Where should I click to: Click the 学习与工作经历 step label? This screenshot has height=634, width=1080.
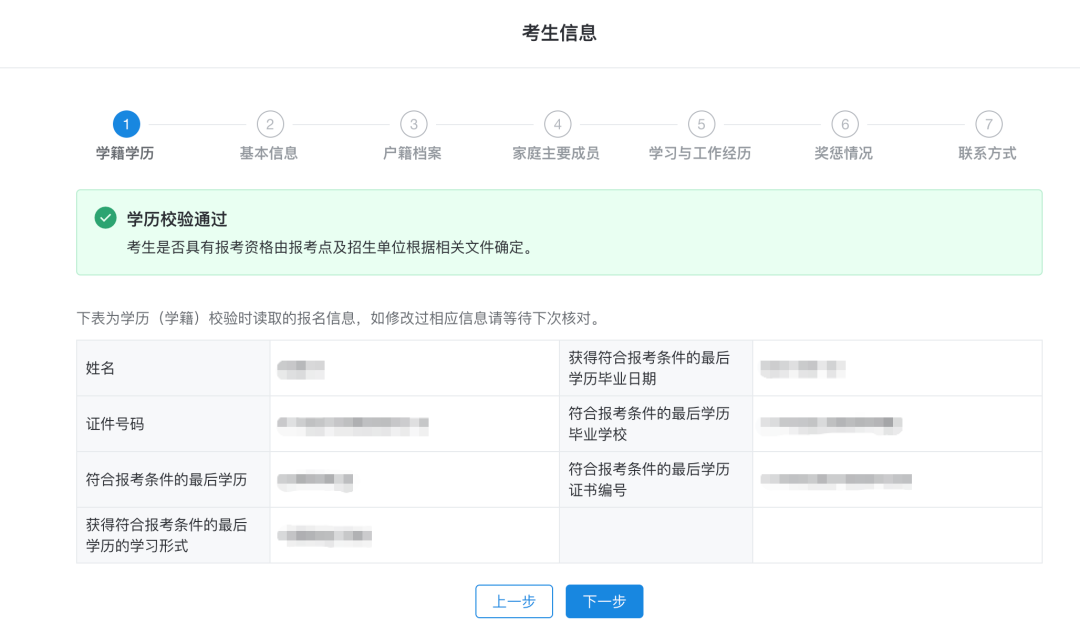(700, 153)
